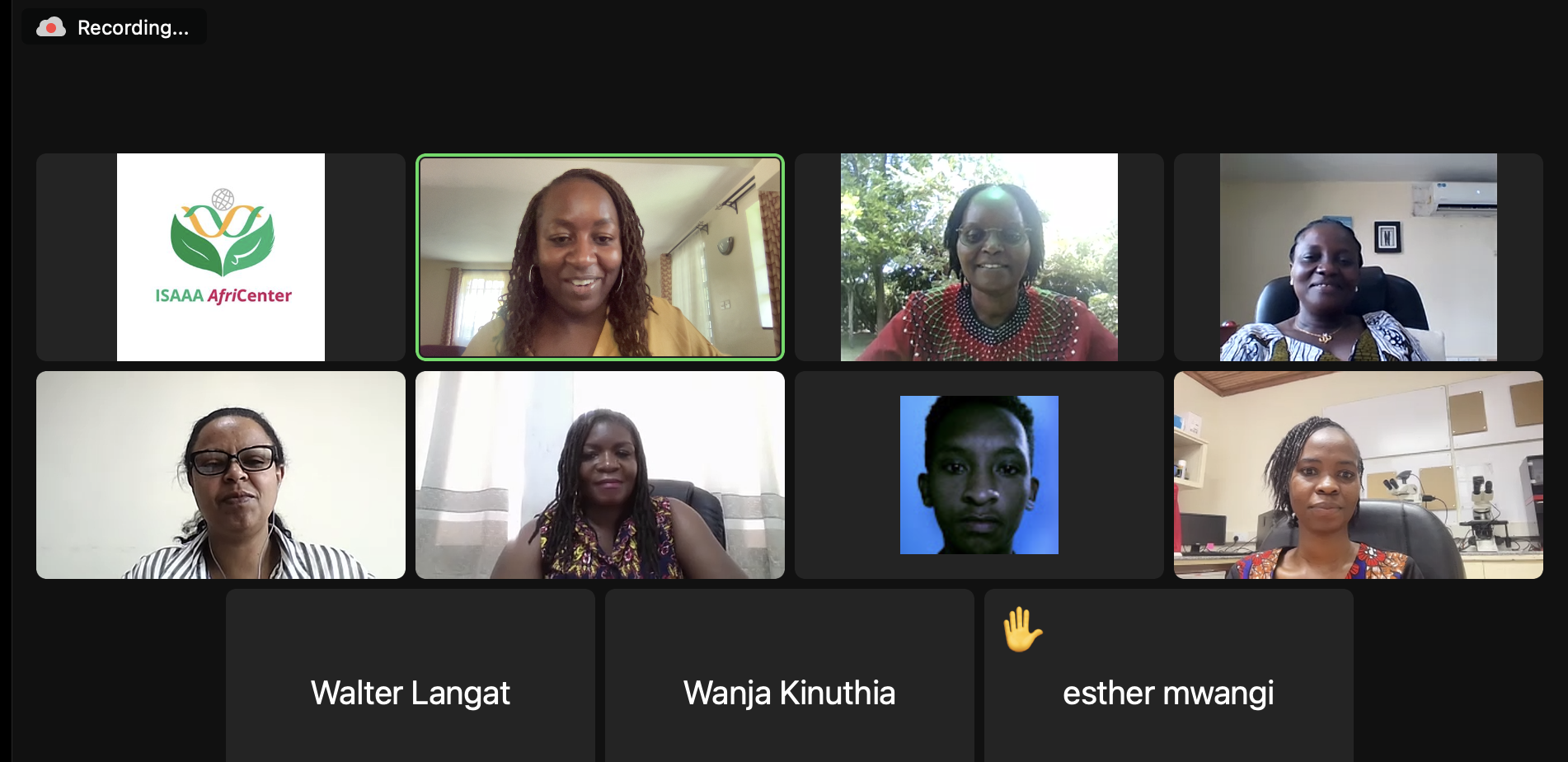Select the ISAAA AfriCenter participant tile
1568x762 pixels.
pos(221,257)
